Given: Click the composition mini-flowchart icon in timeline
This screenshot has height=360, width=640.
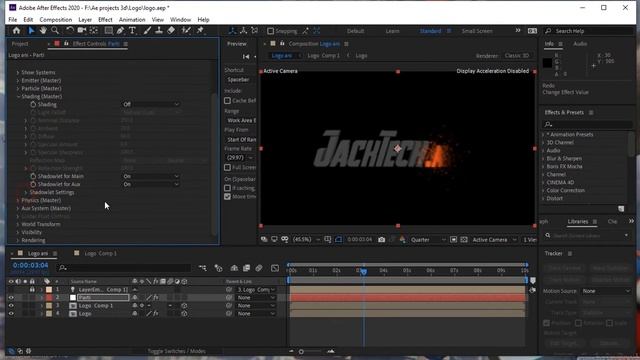Looking at the screenshot, I should click(x=202, y=268).
